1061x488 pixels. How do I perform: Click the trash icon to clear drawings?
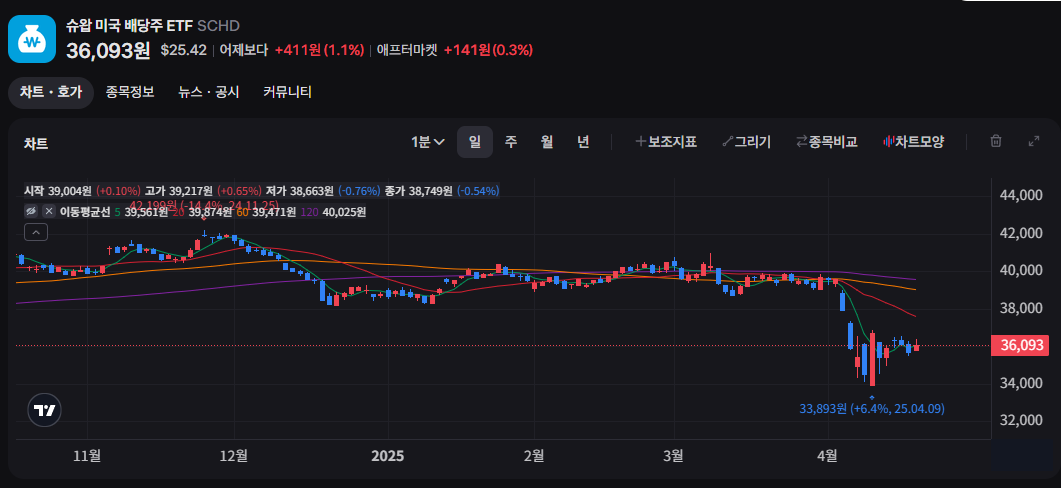[996, 141]
